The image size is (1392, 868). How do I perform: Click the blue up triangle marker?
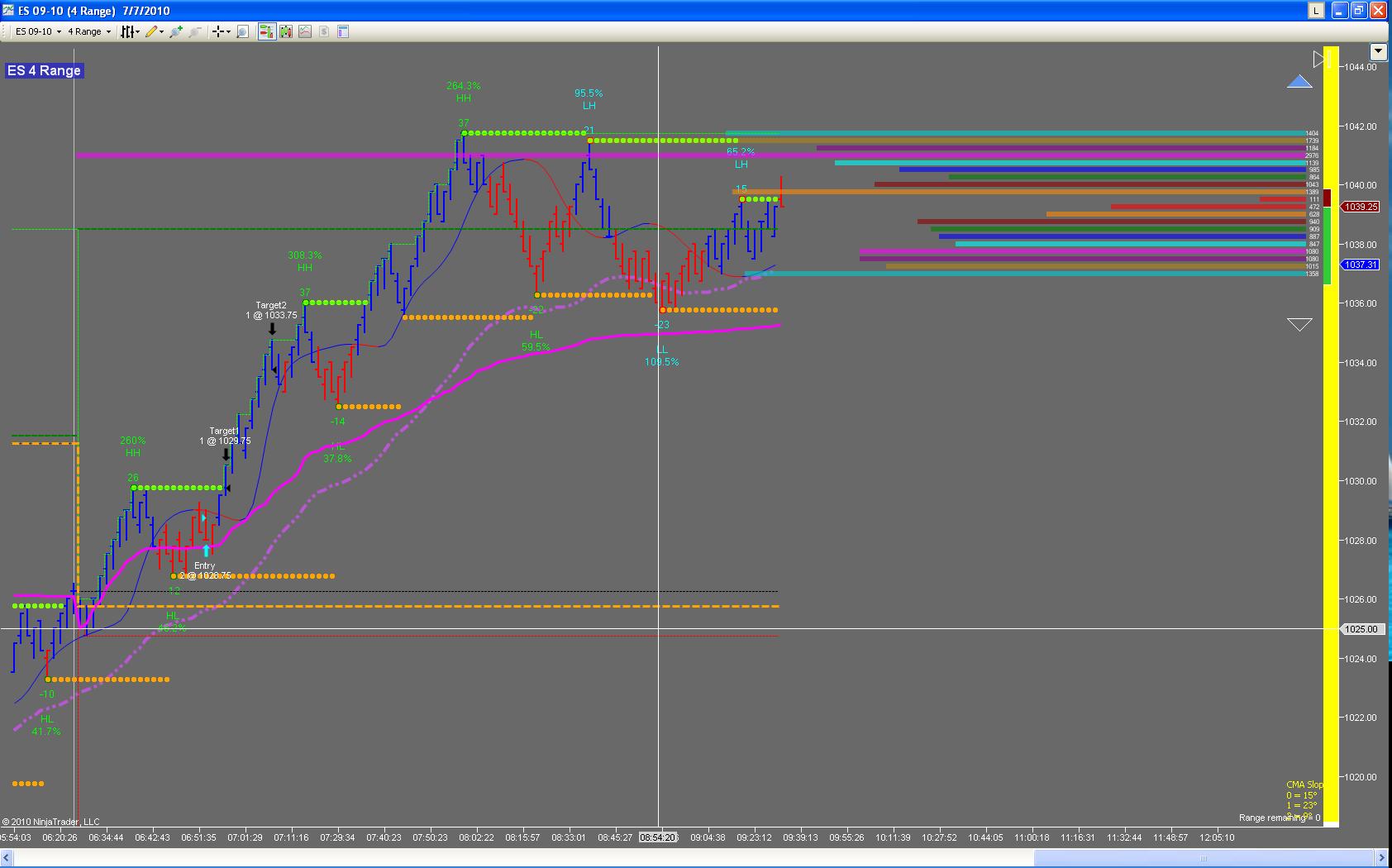coord(1299,81)
